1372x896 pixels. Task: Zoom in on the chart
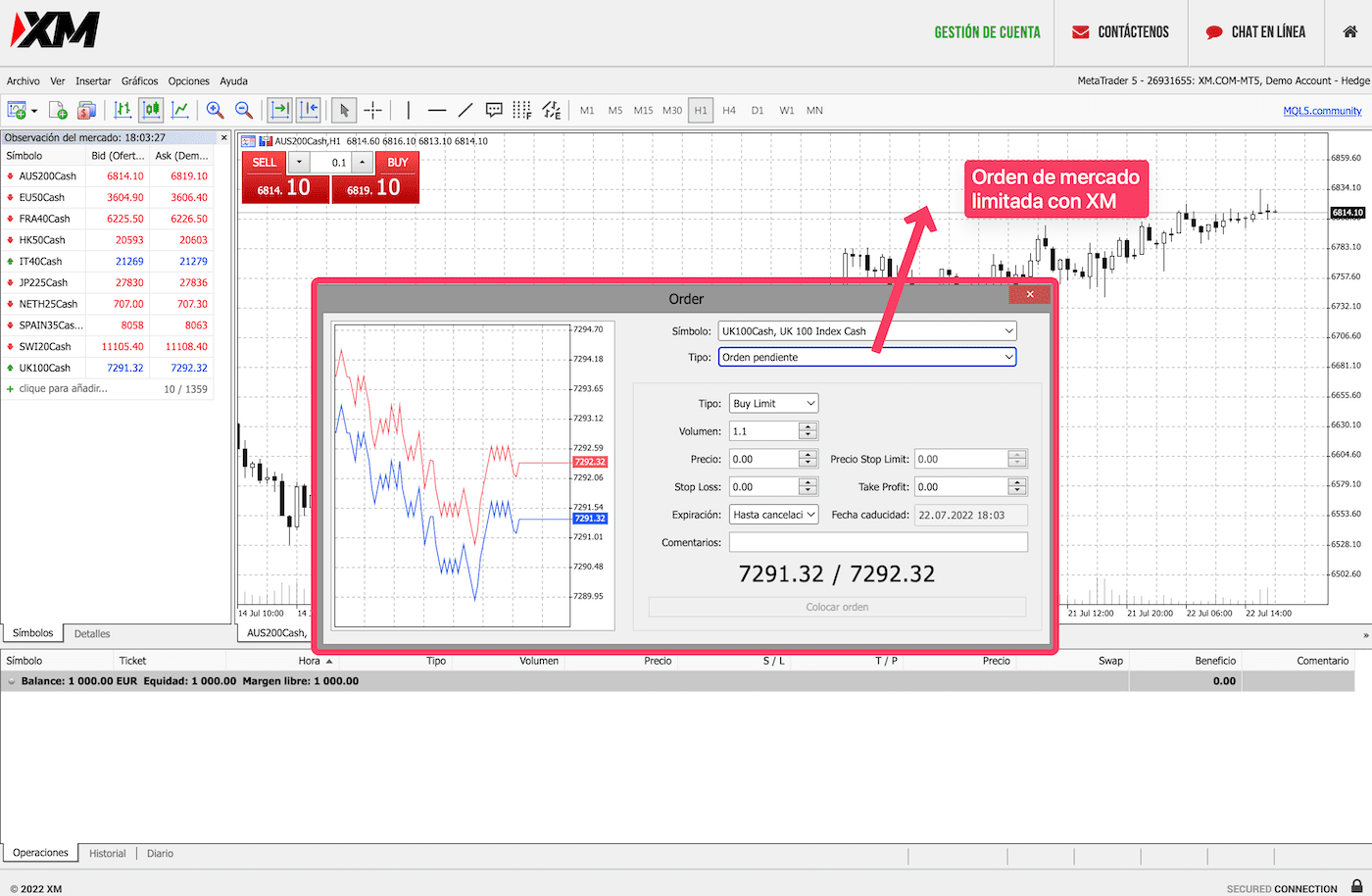[216, 110]
